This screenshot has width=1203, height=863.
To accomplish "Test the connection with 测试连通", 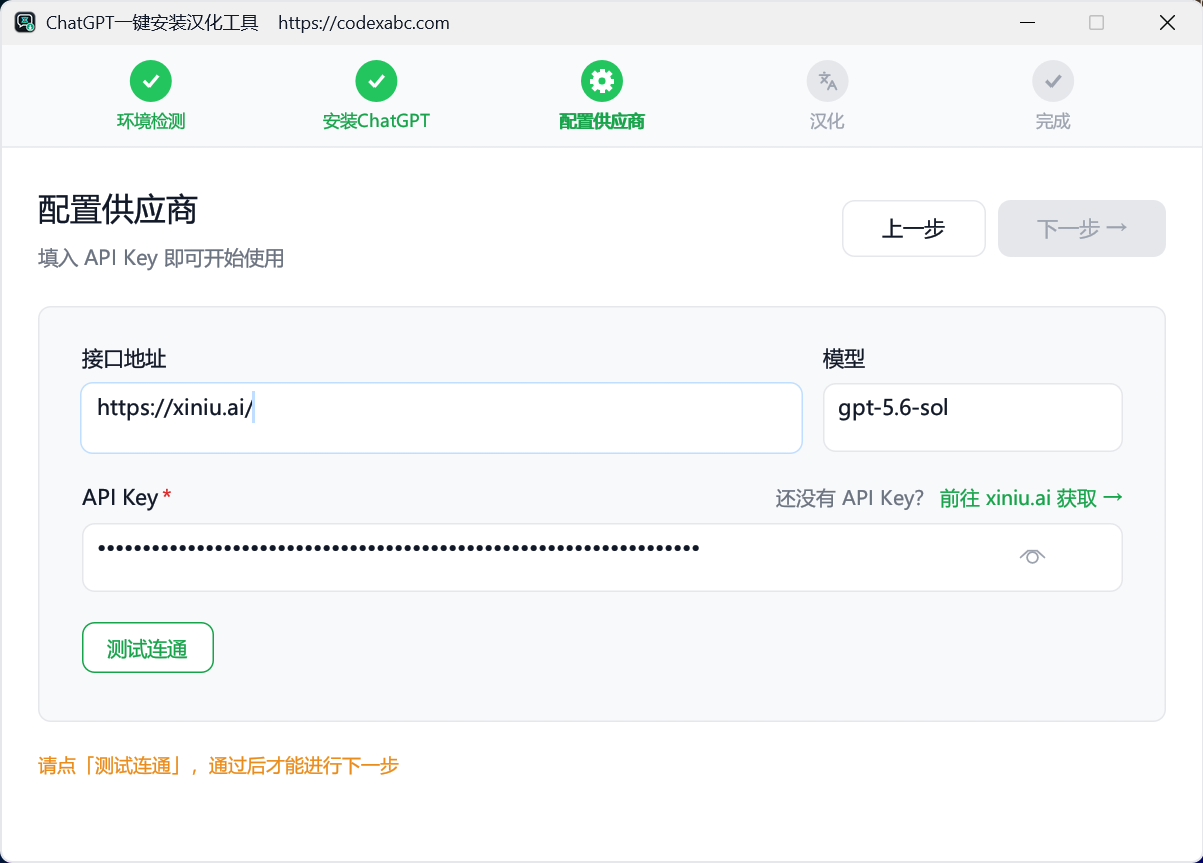I will click(x=148, y=648).
